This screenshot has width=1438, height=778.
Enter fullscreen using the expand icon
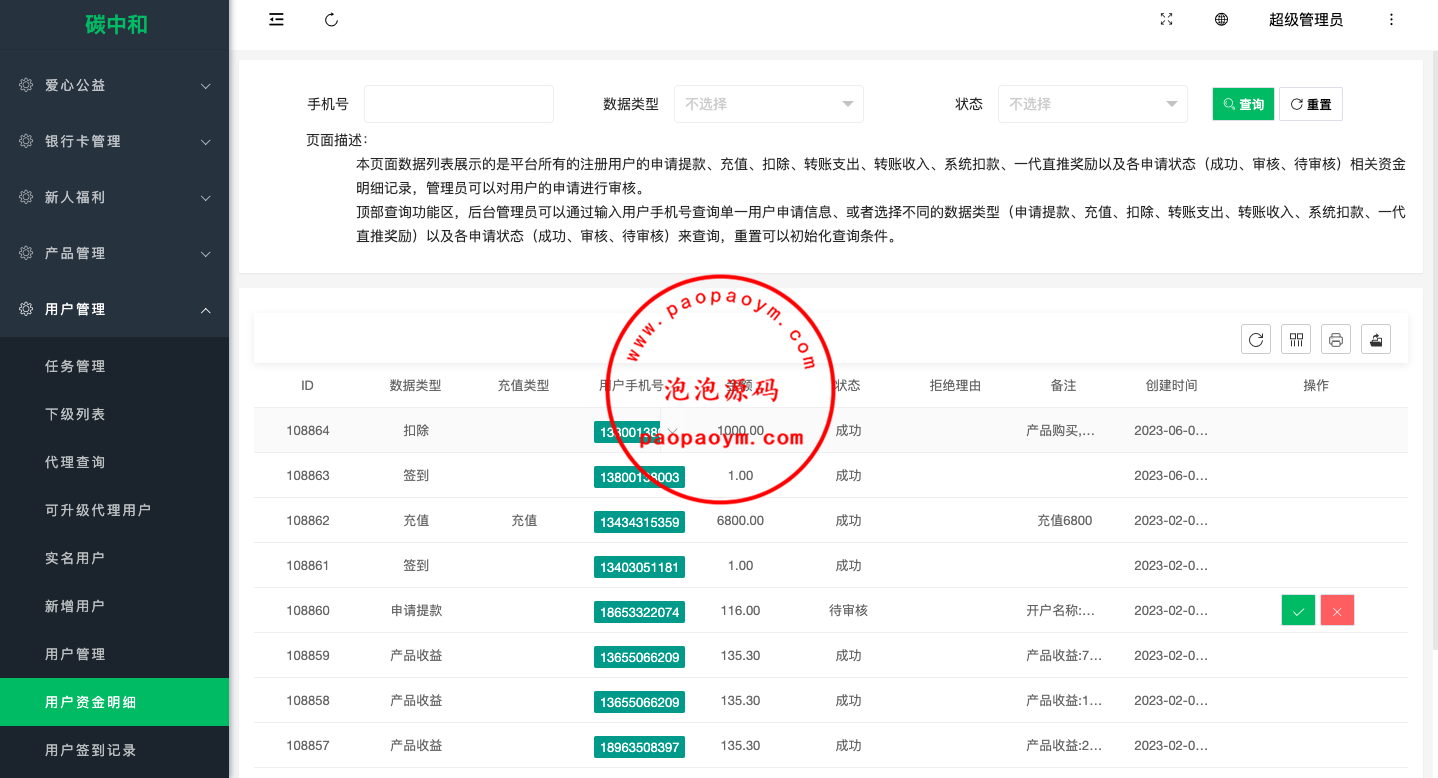1166,20
